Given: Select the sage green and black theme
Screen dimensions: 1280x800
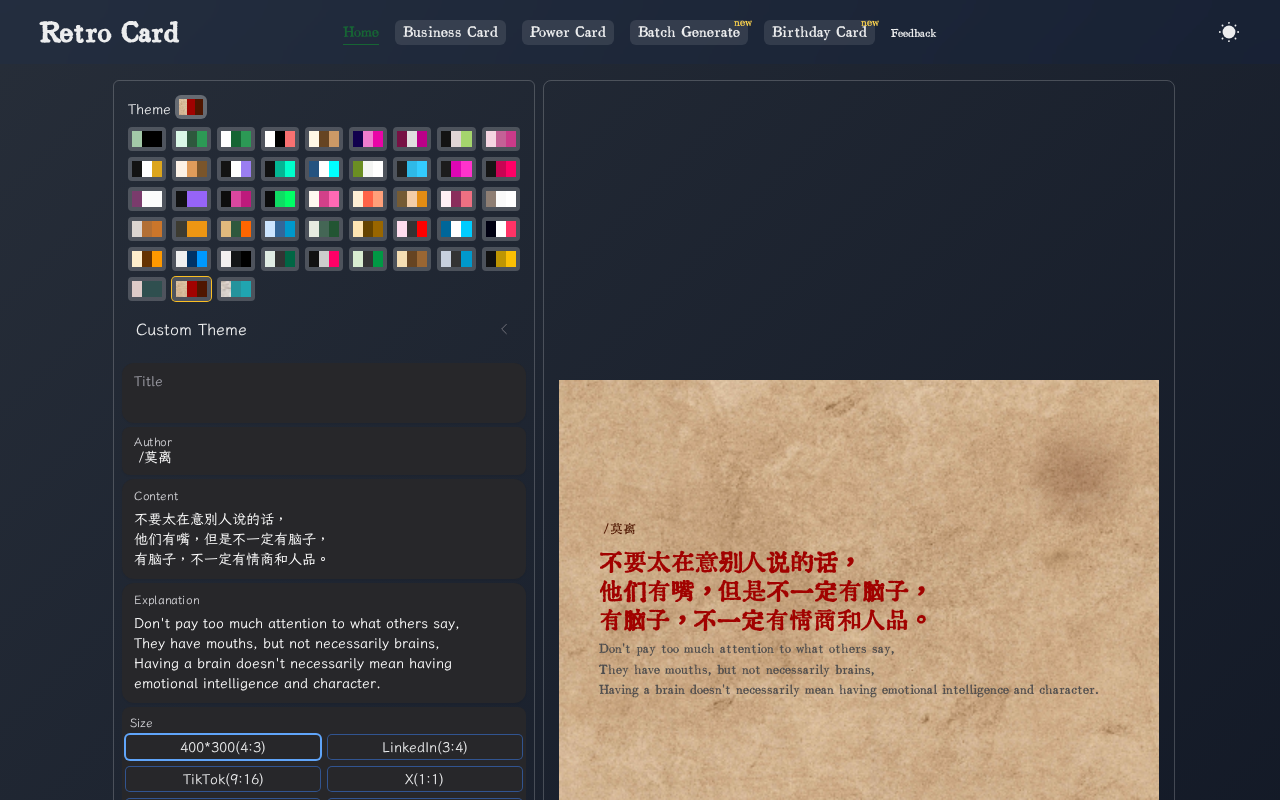Looking at the screenshot, I should coord(147,139).
